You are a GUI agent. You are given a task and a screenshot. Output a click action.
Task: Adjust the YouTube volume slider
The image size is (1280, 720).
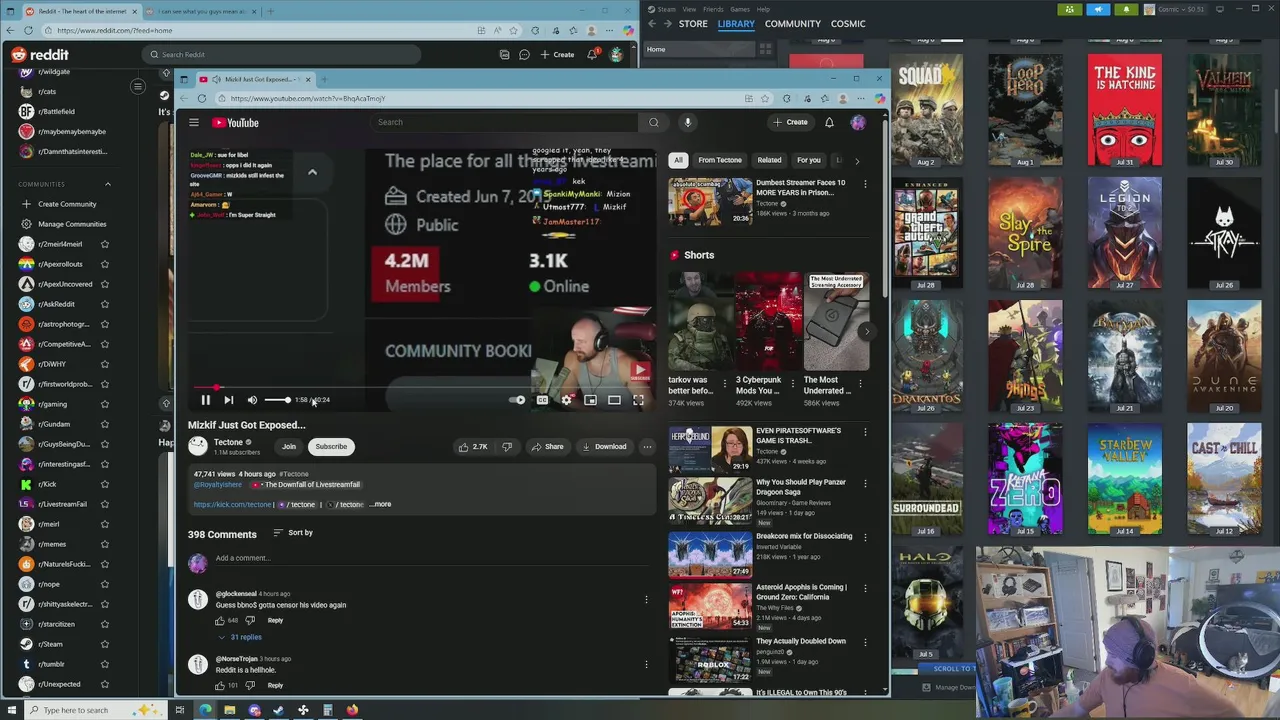tap(277, 400)
